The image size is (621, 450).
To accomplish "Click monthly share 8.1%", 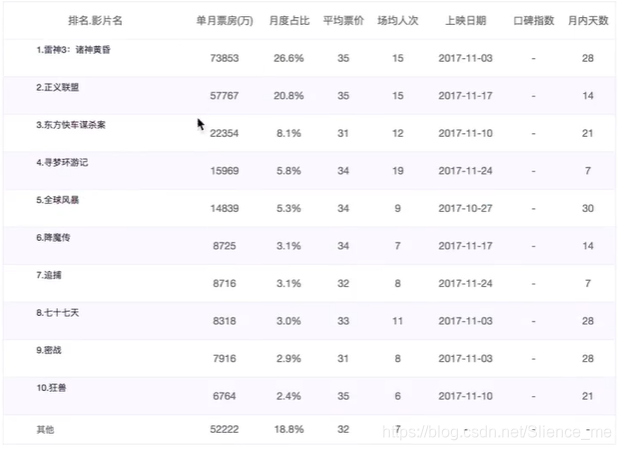I will tap(289, 133).
